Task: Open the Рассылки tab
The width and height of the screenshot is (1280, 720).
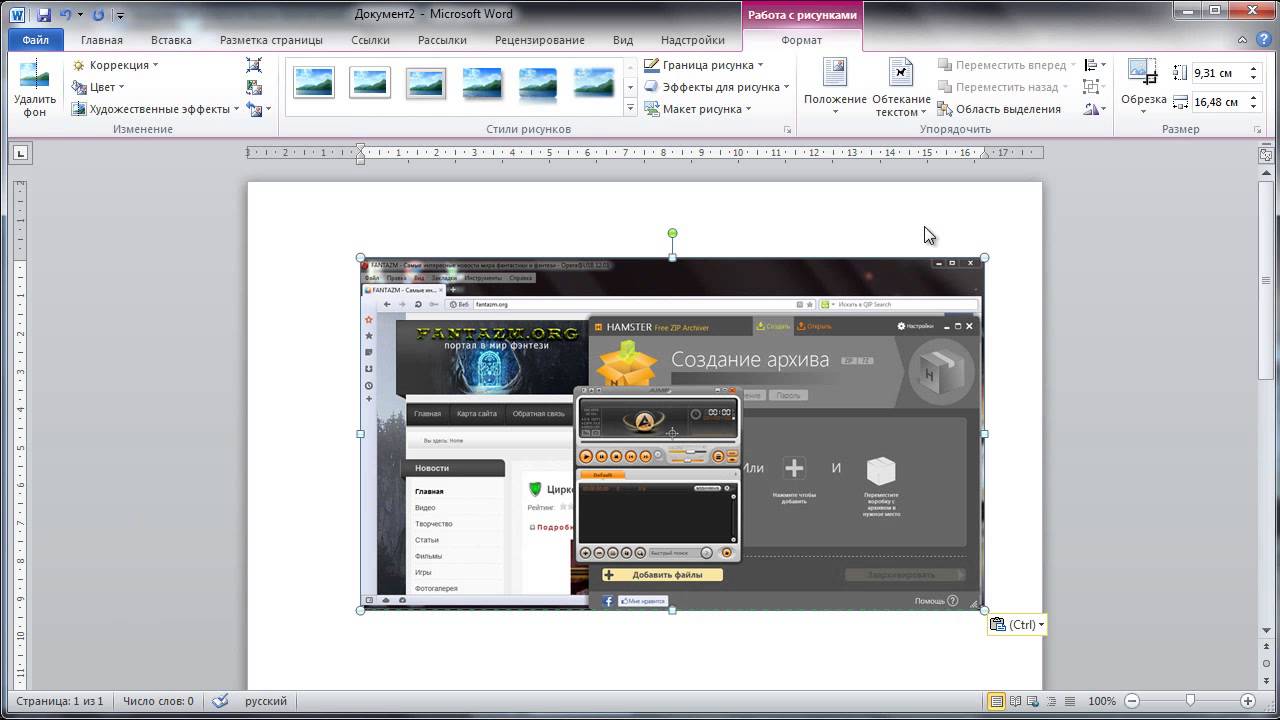Action: (x=442, y=40)
